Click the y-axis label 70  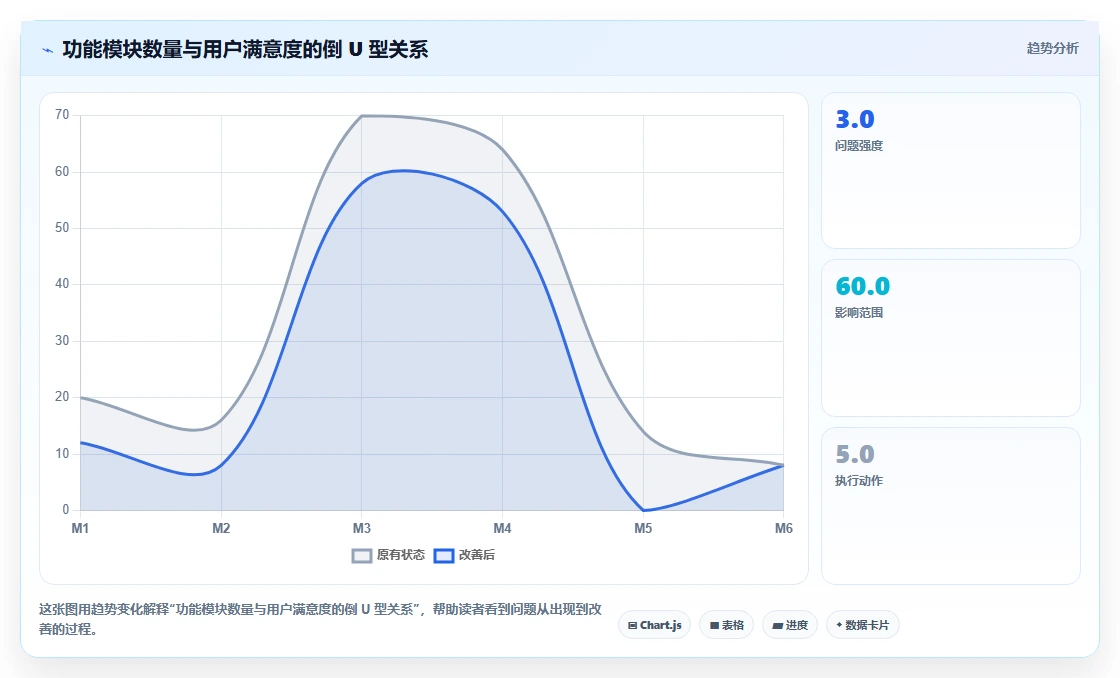coord(62,115)
